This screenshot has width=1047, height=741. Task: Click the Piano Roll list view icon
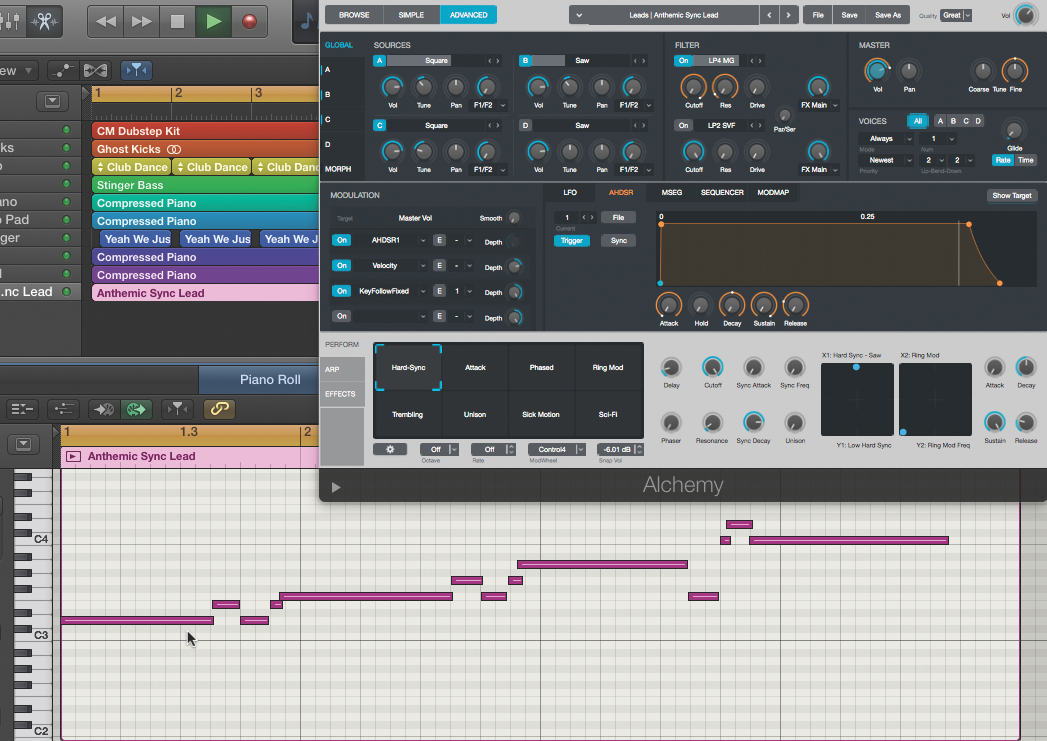(x=22, y=409)
